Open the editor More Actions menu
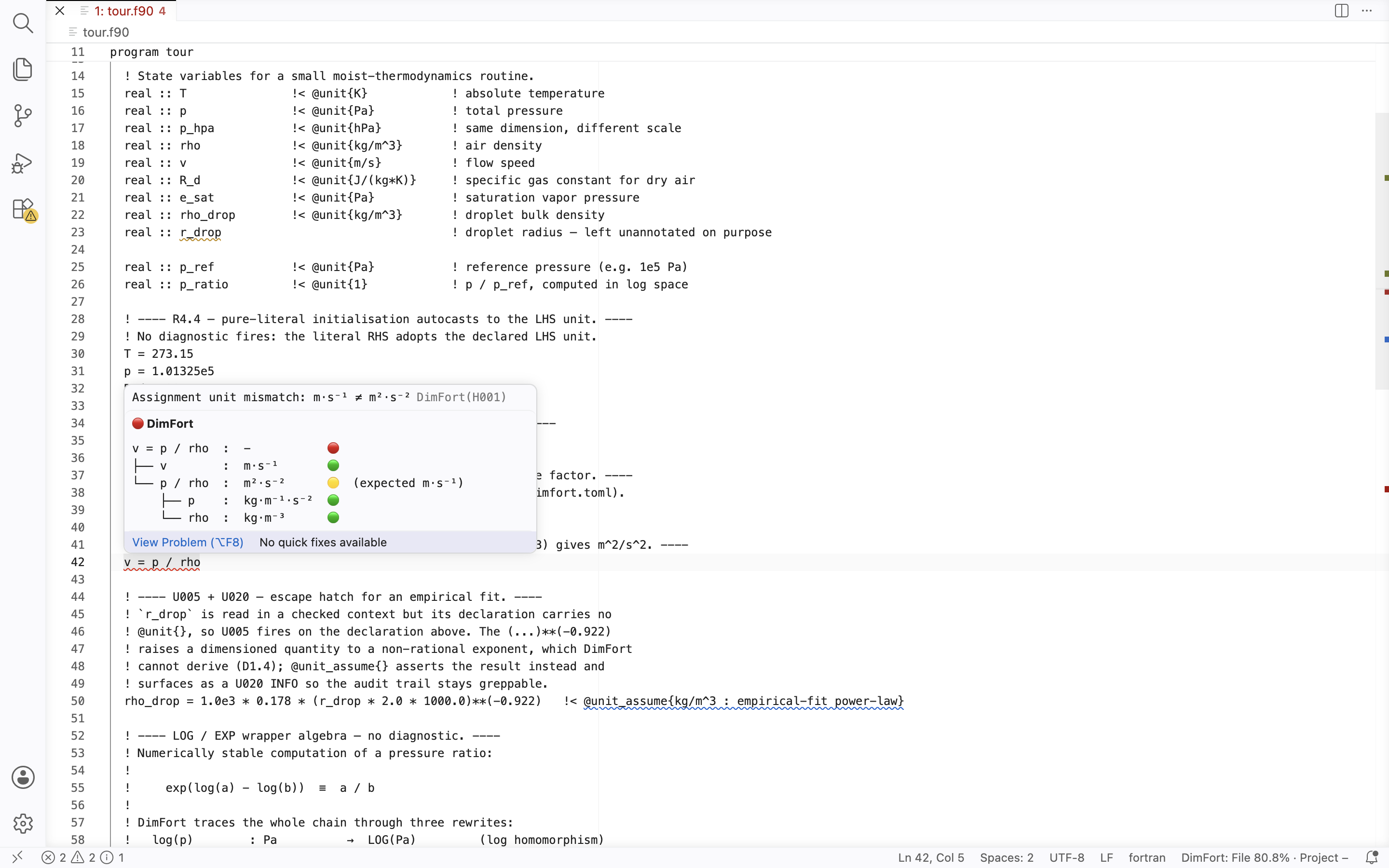1389x868 pixels. (x=1367, y=11)
